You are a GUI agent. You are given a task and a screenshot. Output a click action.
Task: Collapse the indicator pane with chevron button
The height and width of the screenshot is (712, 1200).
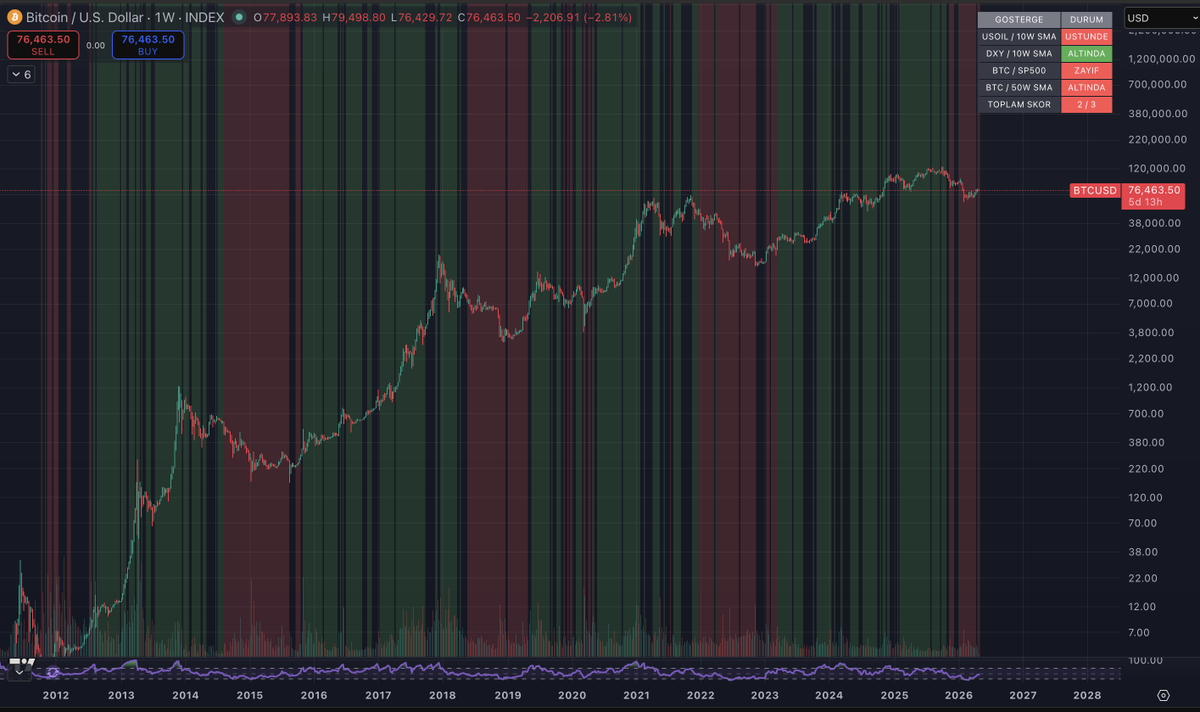click(x=18, y=673)
